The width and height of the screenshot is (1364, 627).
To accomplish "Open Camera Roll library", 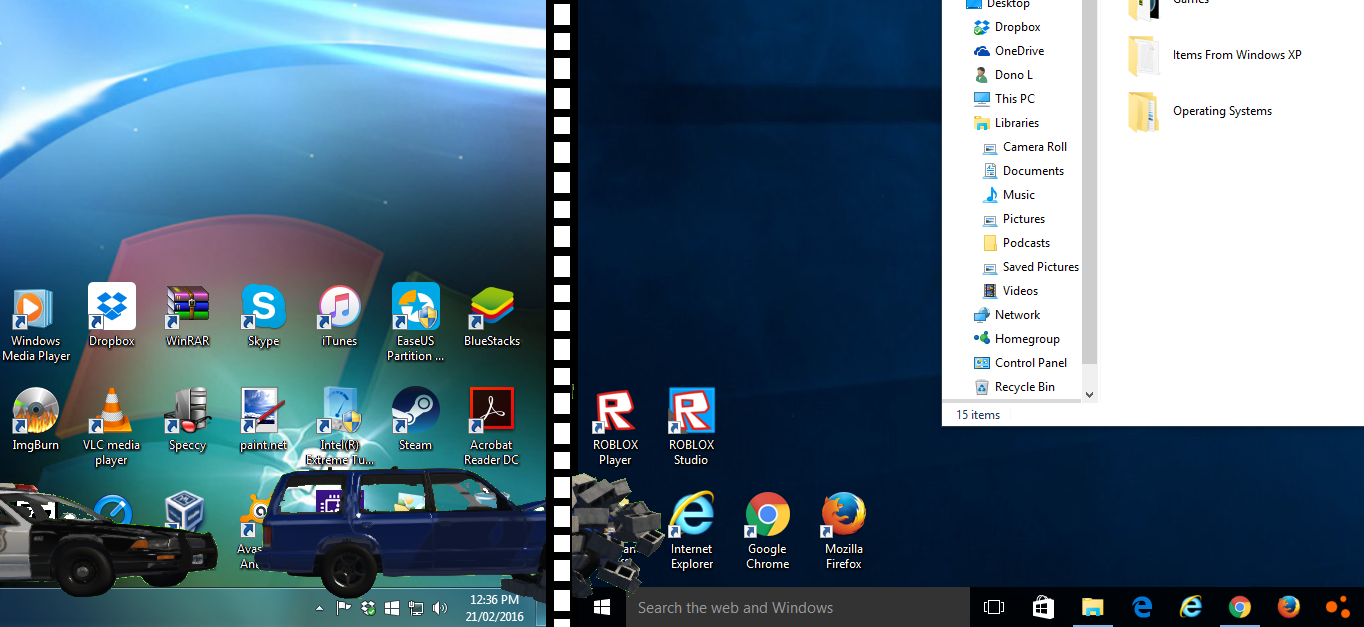I will tap(1025, 147).
